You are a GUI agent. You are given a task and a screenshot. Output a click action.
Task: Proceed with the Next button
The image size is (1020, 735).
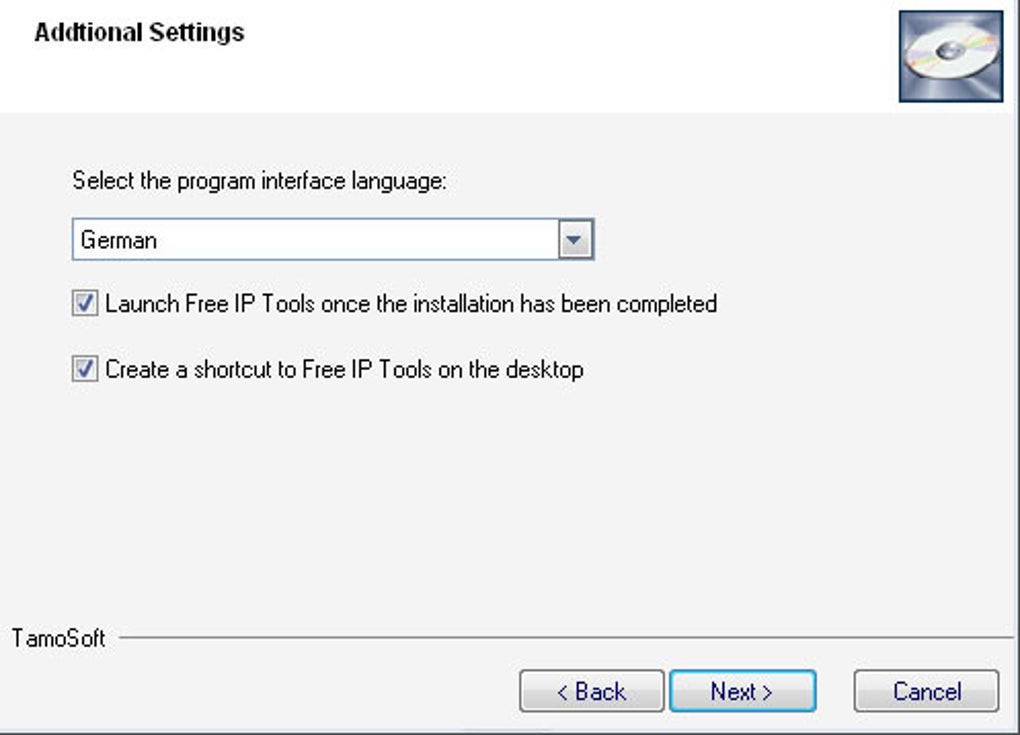(x=742, y=691)
